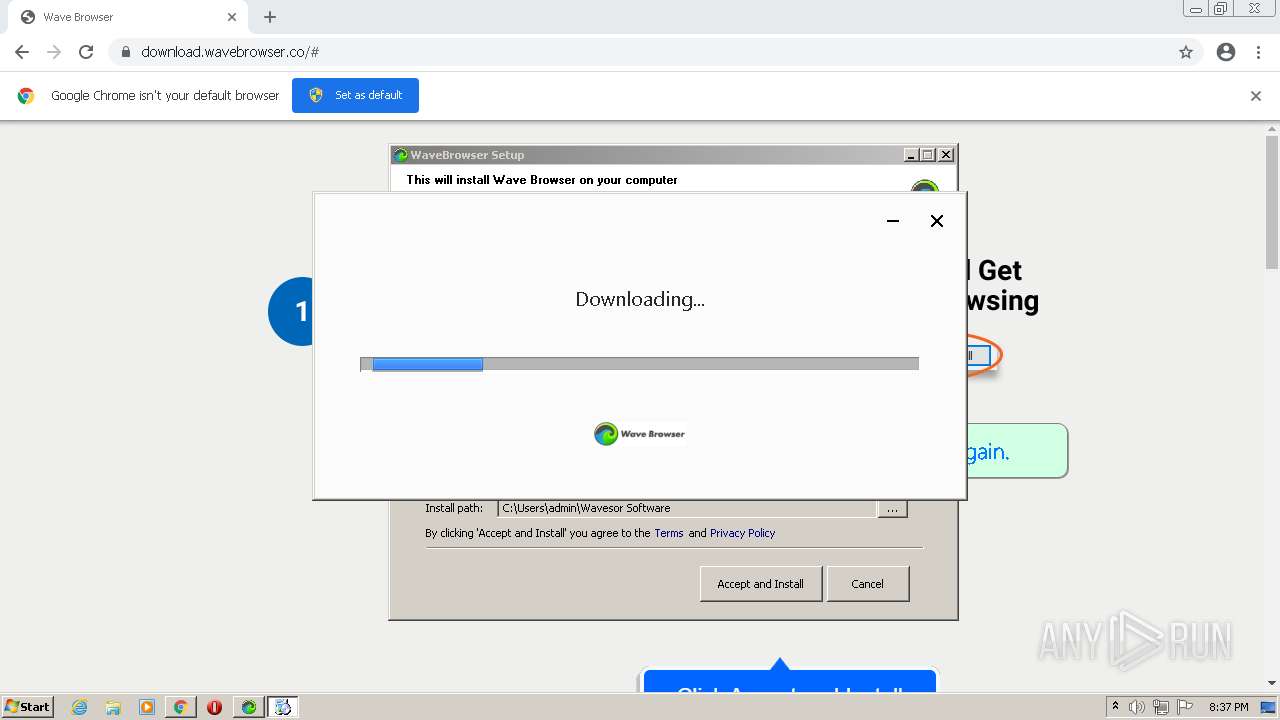Click the Downloading... status text
Screen dimensions: 1280x720
(x=640, y=299)
